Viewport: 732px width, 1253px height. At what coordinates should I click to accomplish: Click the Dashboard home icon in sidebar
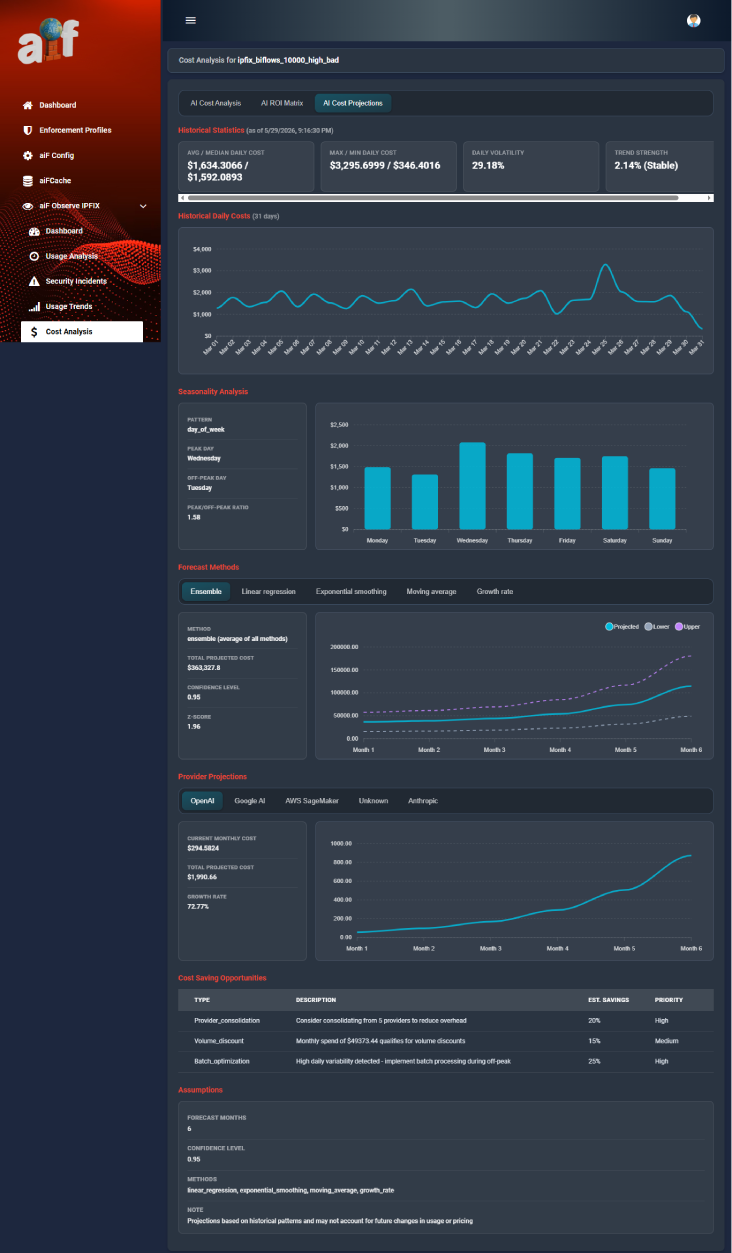[x=28, y=105]
